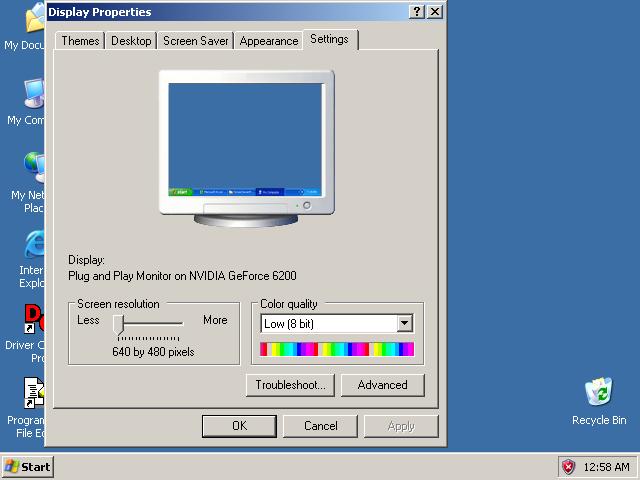Open the Screen Saver tab

point(196,41)
